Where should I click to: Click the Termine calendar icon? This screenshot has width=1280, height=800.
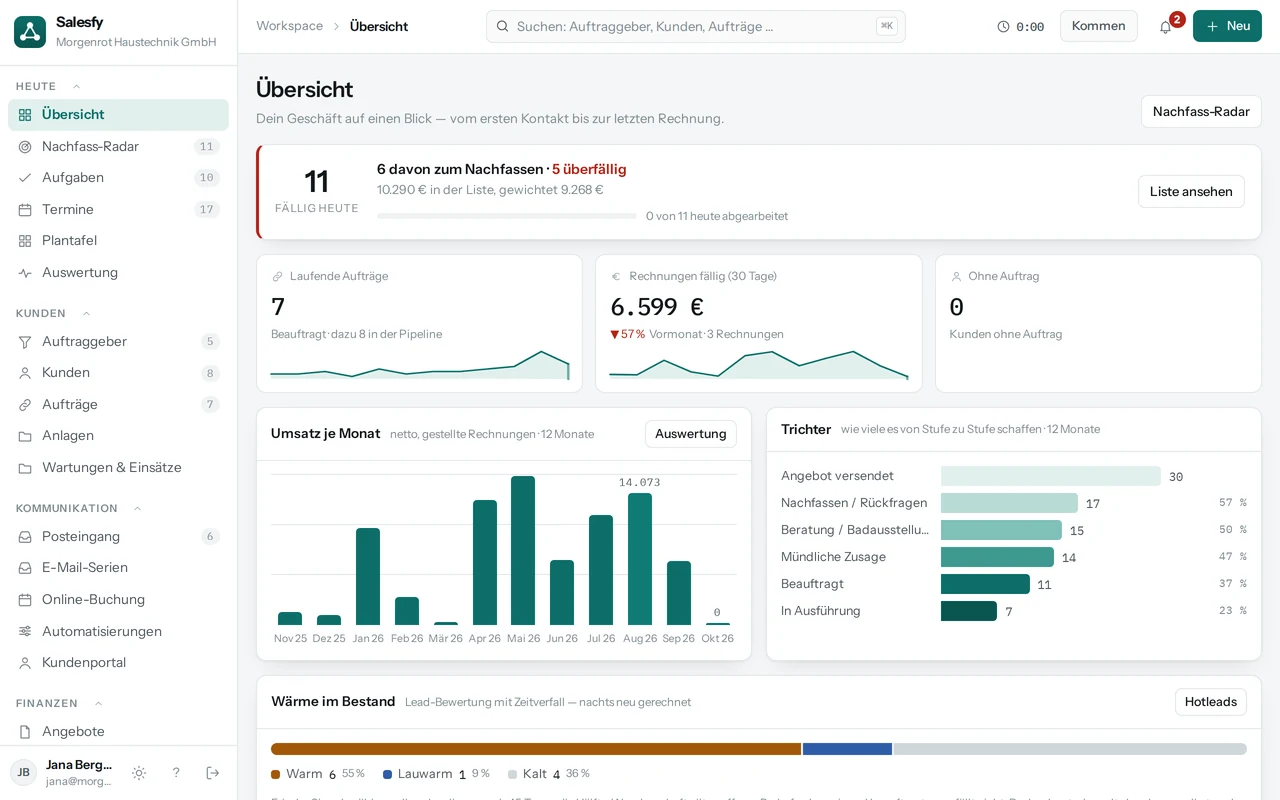(x=25, y=210)
